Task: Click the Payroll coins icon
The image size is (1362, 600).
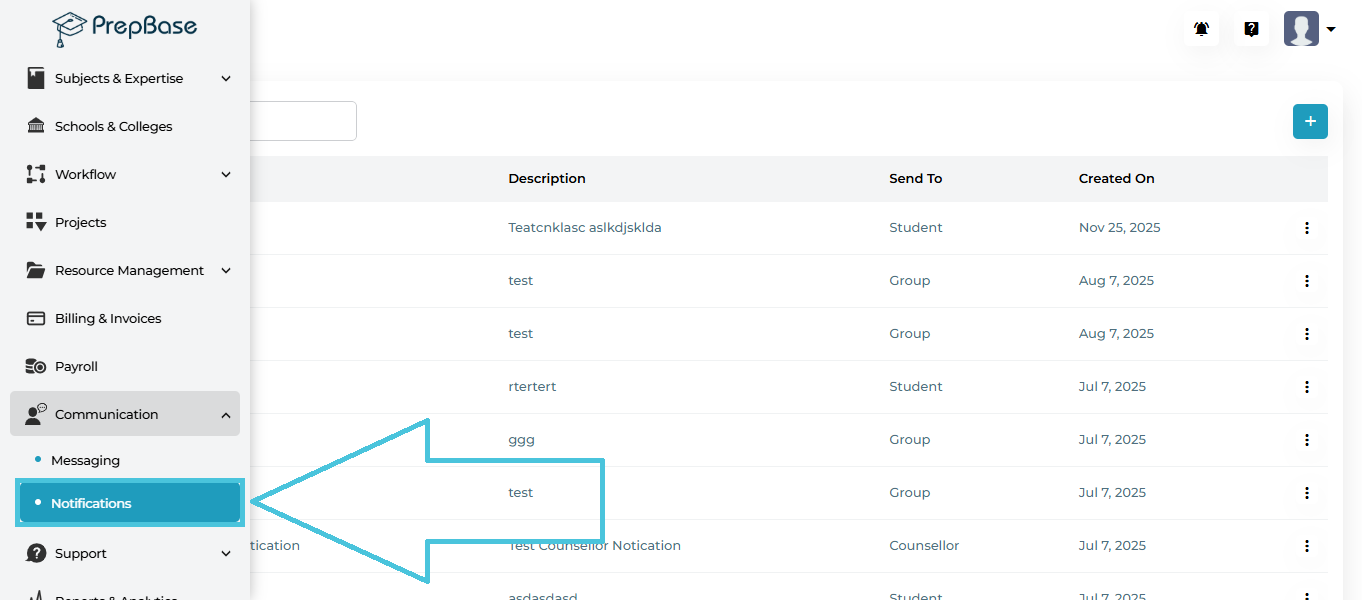Action: pyautogui.click(x=36, y=366)
